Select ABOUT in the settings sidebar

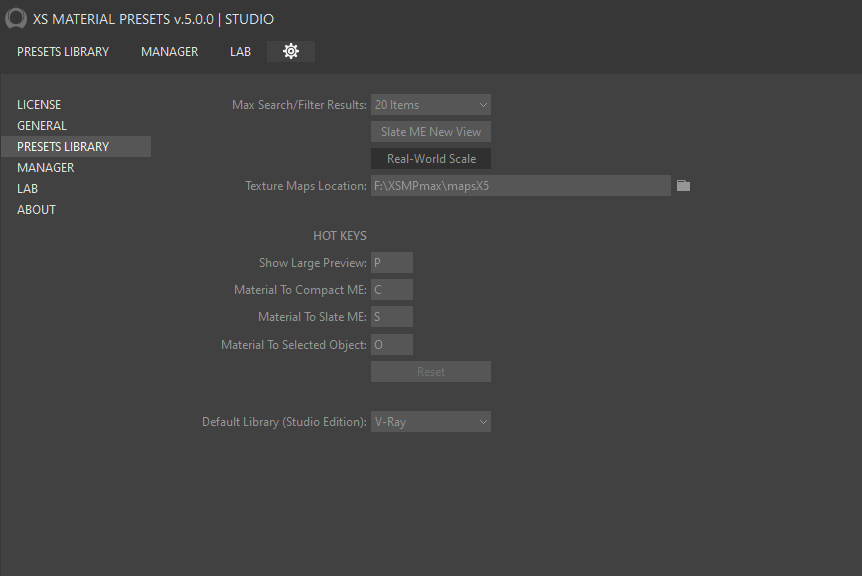click(36, 209)
